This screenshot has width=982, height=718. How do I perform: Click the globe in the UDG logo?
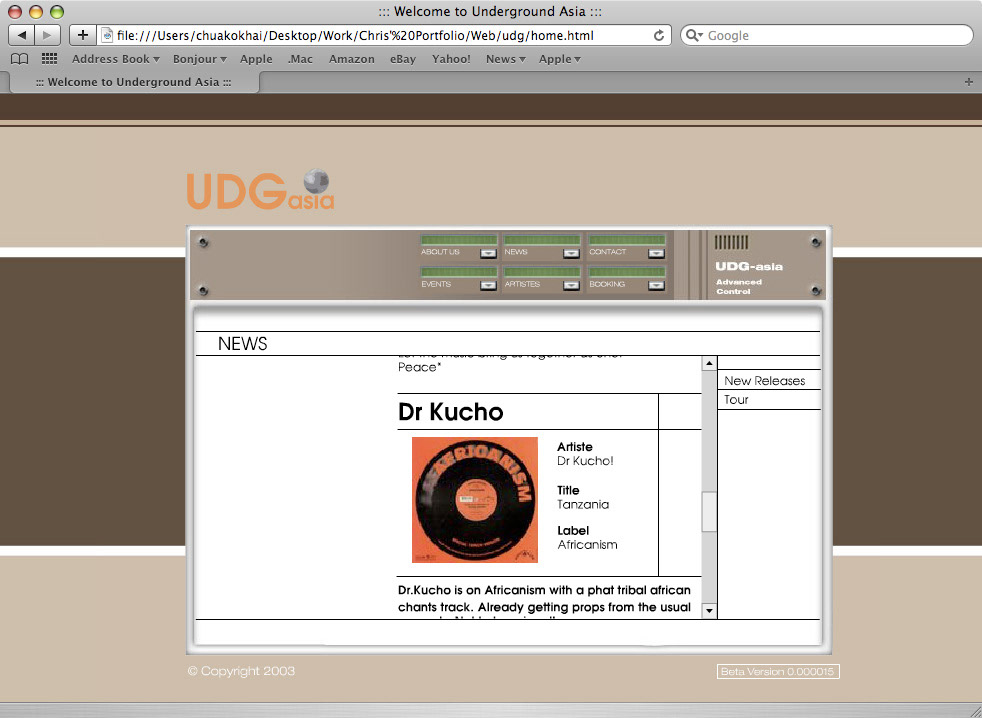(316, 181)
